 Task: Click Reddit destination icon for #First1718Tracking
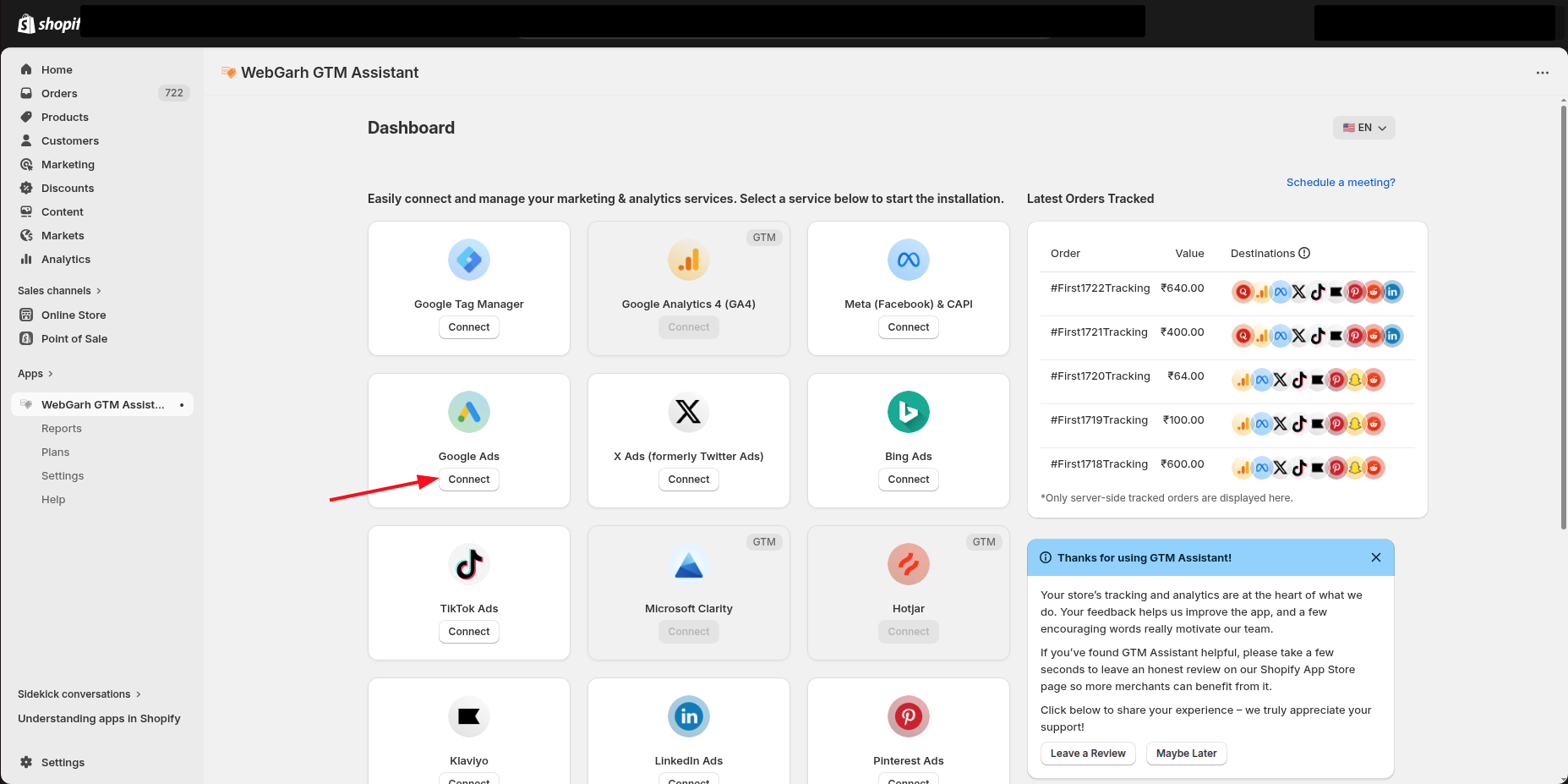pos(1374,468)
